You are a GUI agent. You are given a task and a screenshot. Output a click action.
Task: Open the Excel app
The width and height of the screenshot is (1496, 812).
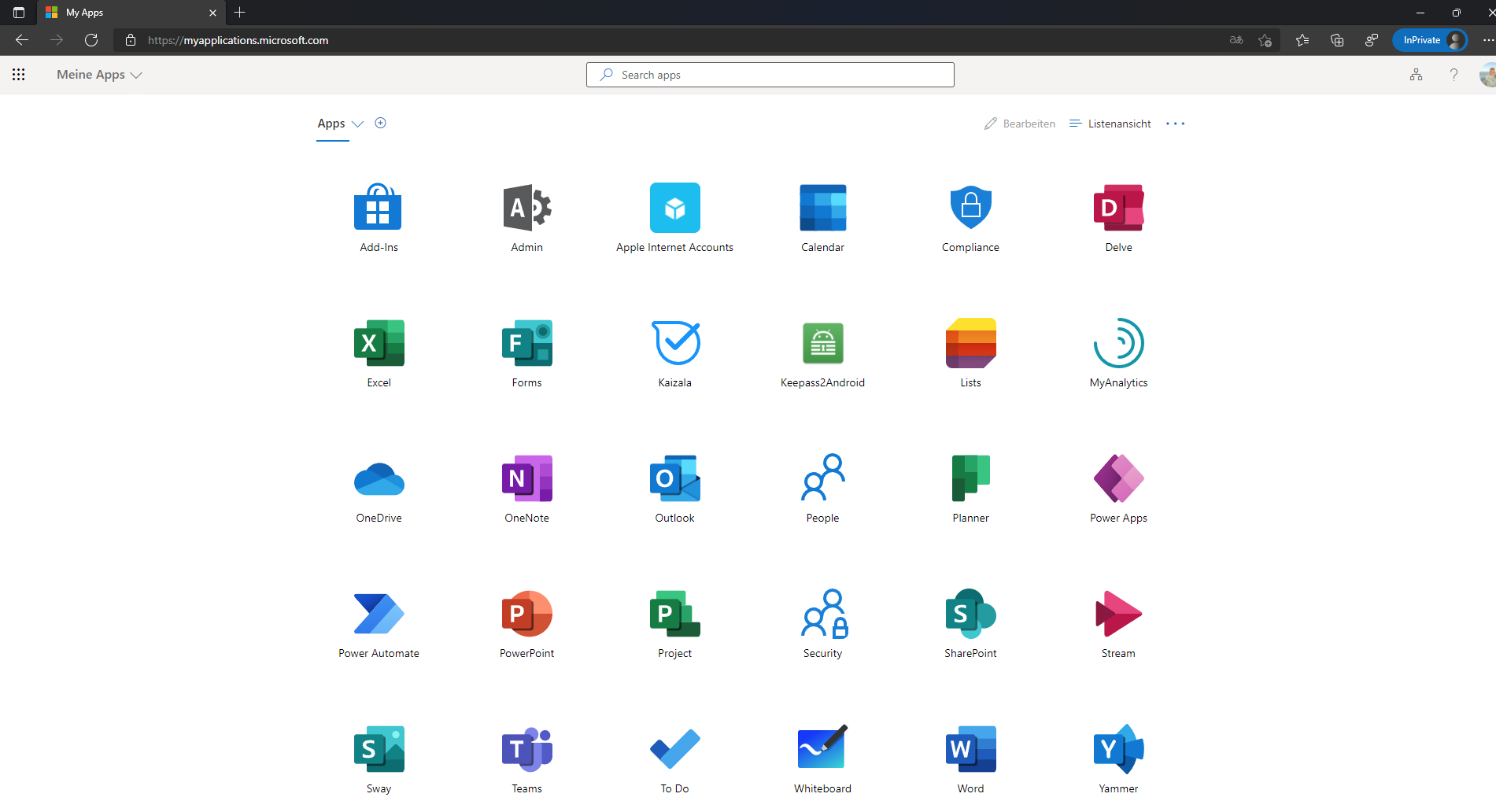[x=379, y=344]
